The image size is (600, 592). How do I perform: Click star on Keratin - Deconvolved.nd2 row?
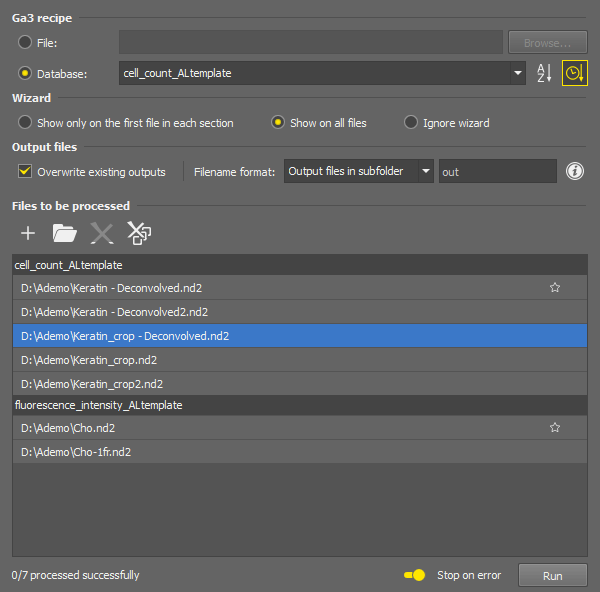click(554, 287)
